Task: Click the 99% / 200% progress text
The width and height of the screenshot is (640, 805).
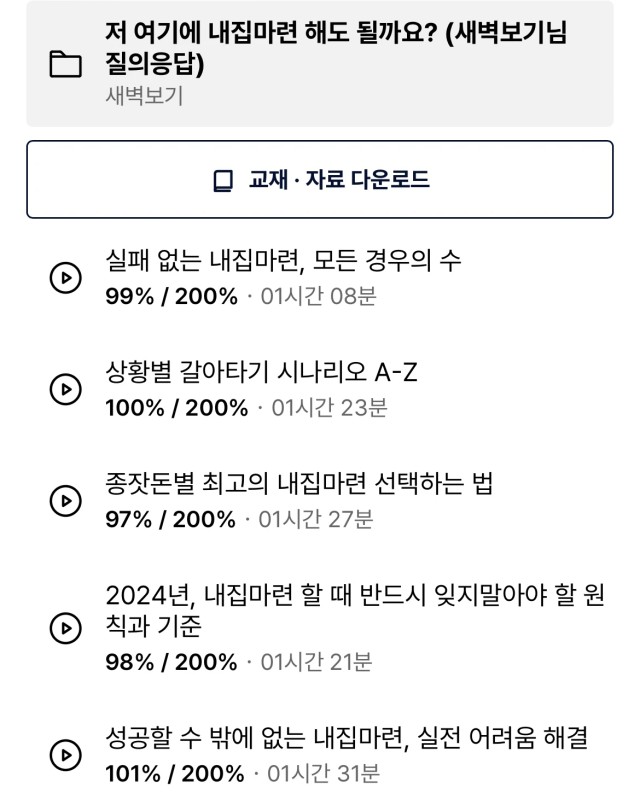Action: pos(171,297)
